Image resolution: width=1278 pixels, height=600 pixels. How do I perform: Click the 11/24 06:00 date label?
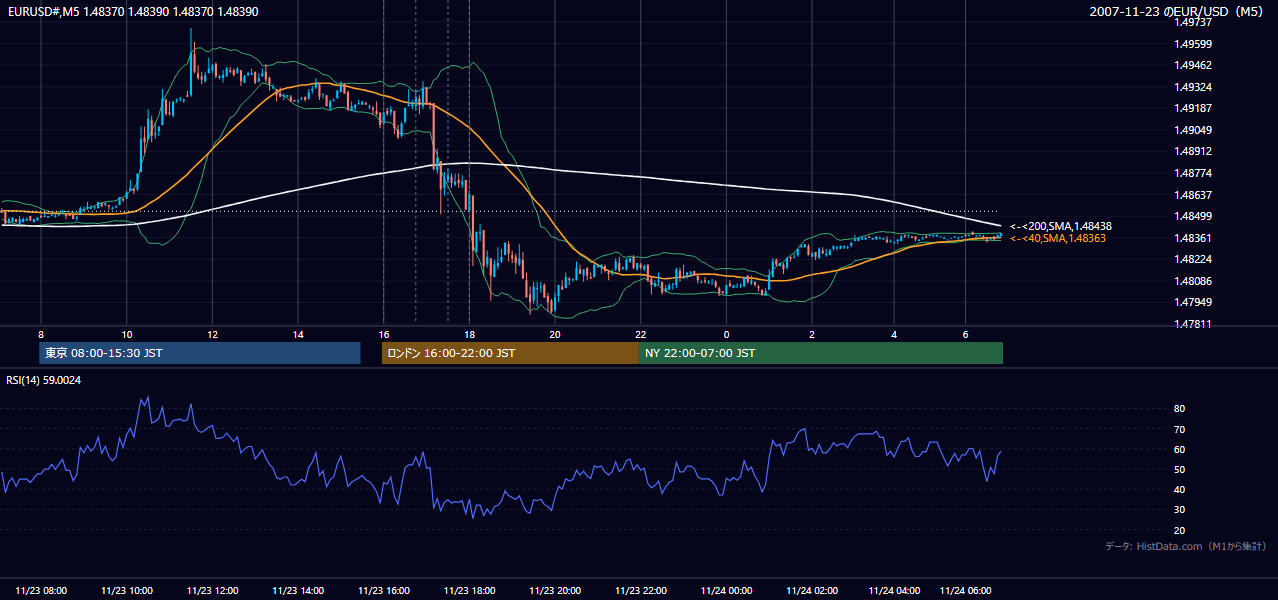(x=966, y=591)
